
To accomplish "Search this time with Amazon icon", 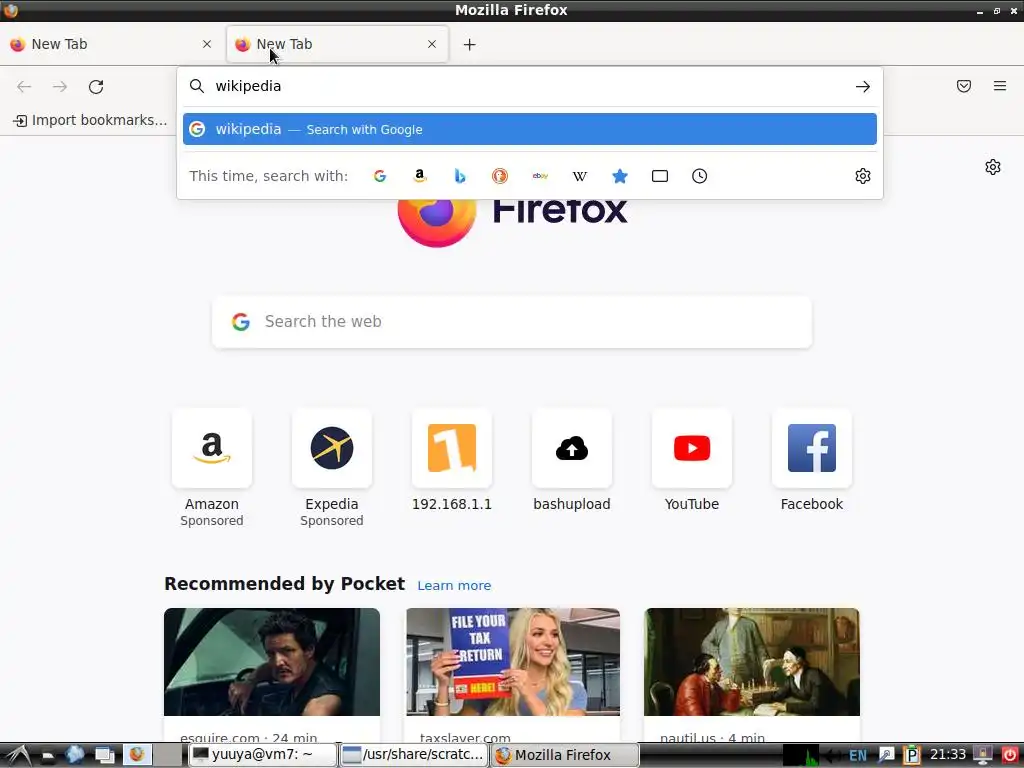I will click(420, 176).
